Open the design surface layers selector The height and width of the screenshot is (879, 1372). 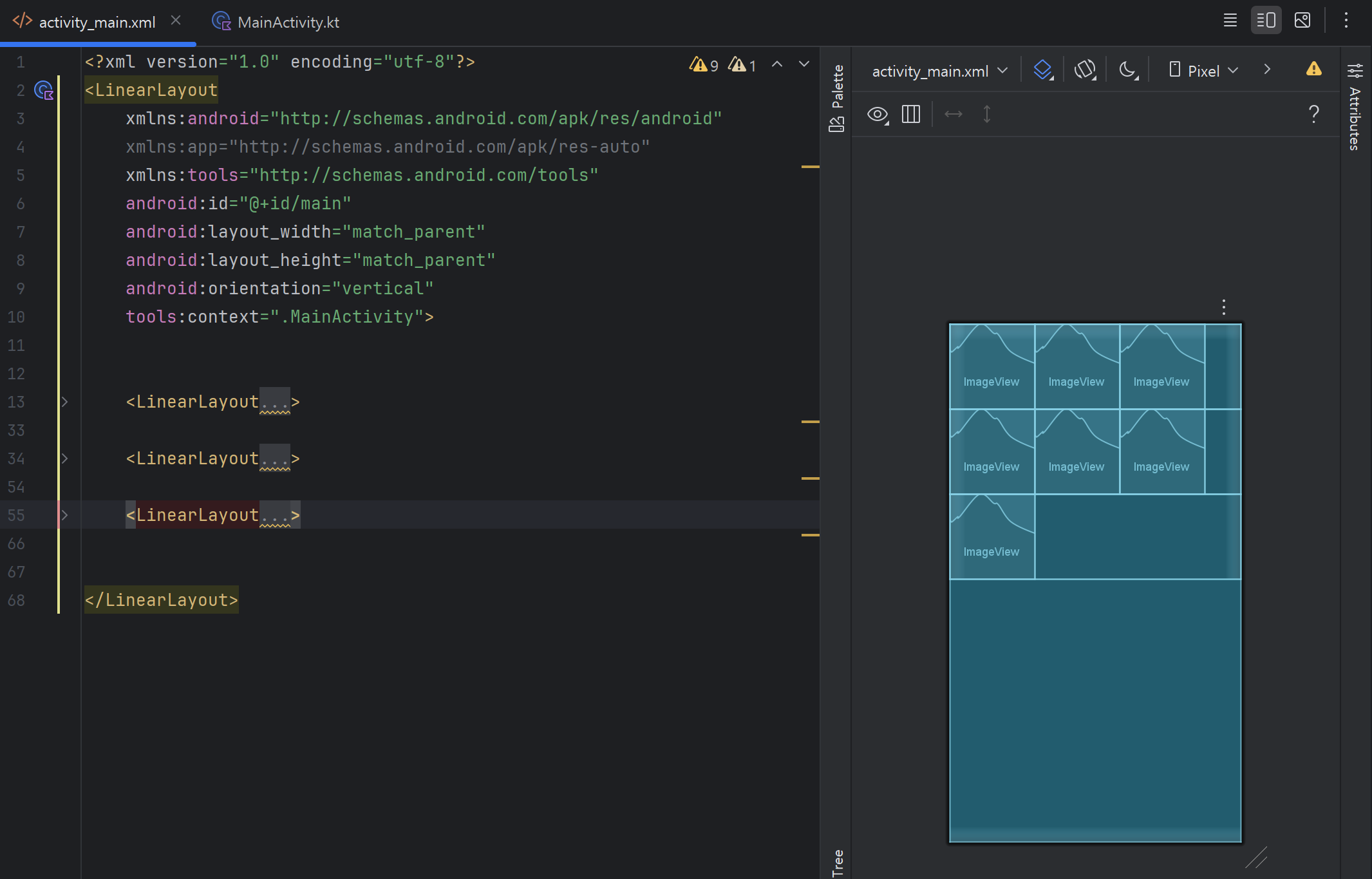point(1042,70)
